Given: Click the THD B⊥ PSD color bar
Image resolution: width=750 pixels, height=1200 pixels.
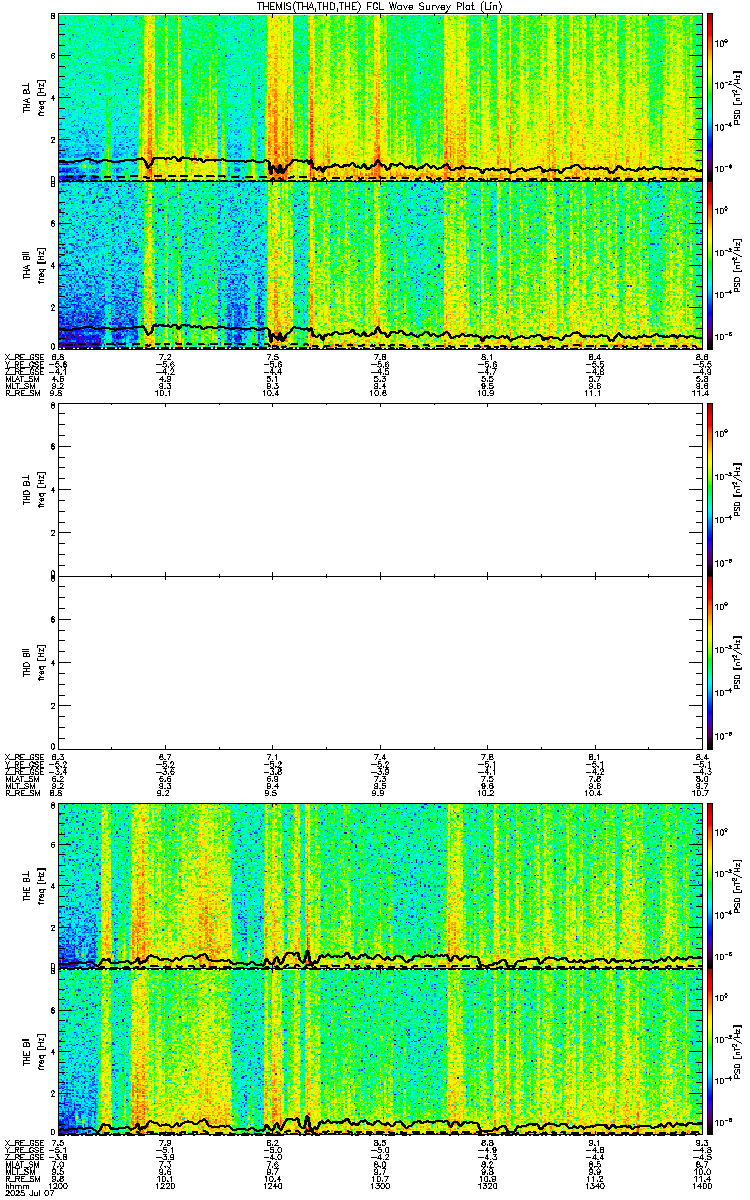Looking at the screenshot, I should click(710, 490).
